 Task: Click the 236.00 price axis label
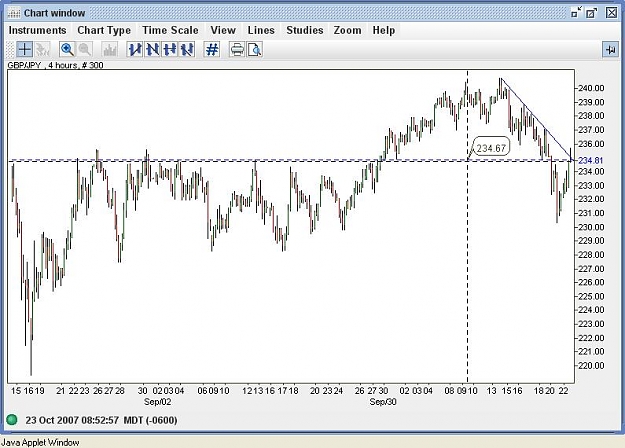(591, 144)
